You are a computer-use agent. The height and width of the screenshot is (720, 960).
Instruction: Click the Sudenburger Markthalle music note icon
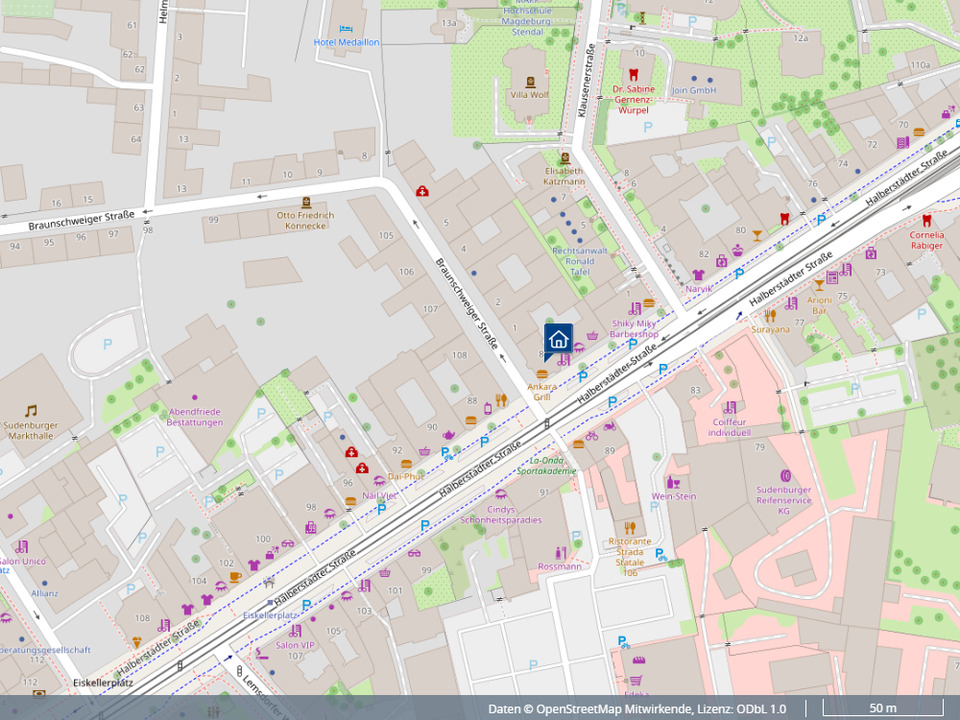click(x=31, y=410)
